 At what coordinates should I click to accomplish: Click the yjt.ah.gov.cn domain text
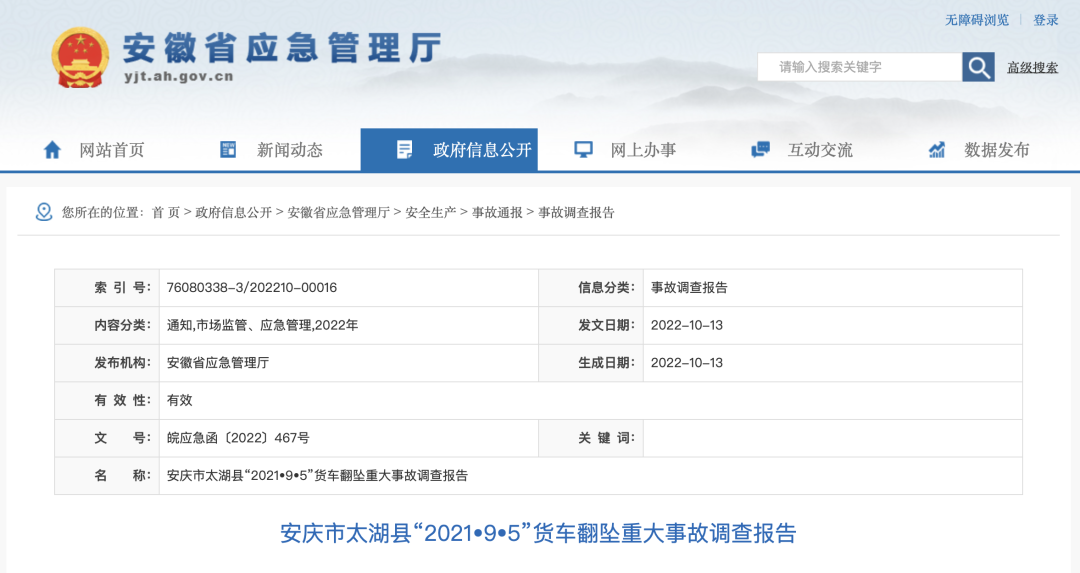pos(178,76)
